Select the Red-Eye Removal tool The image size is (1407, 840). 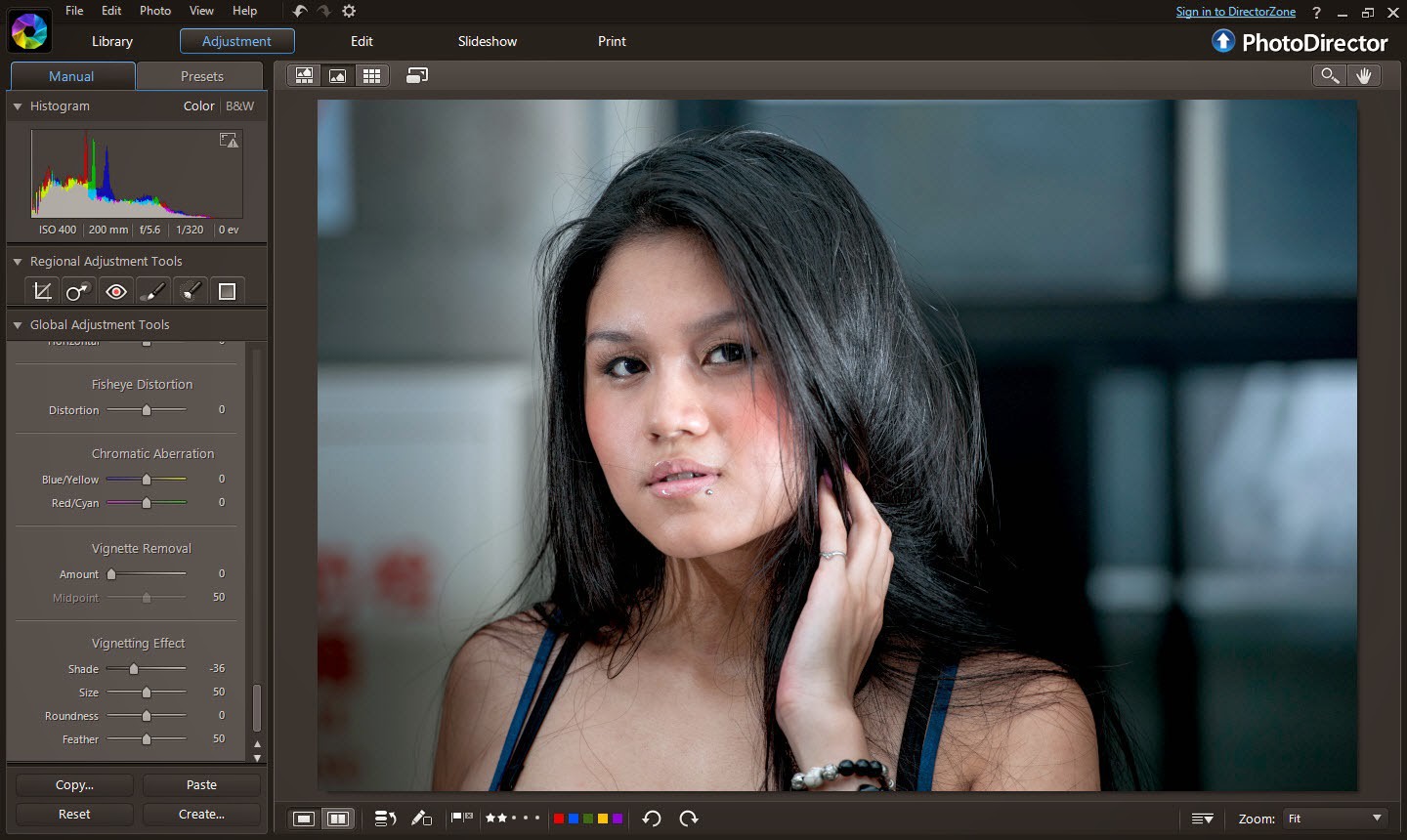(x=116, y=291)
